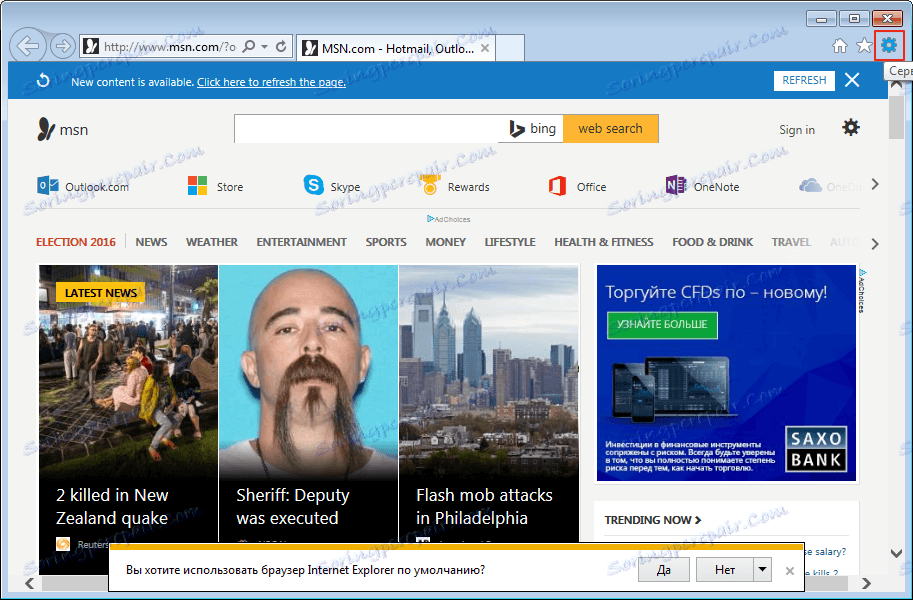Click the MSN butterfly logo
This screenshot has width=913, height=600.
[48, 129]
